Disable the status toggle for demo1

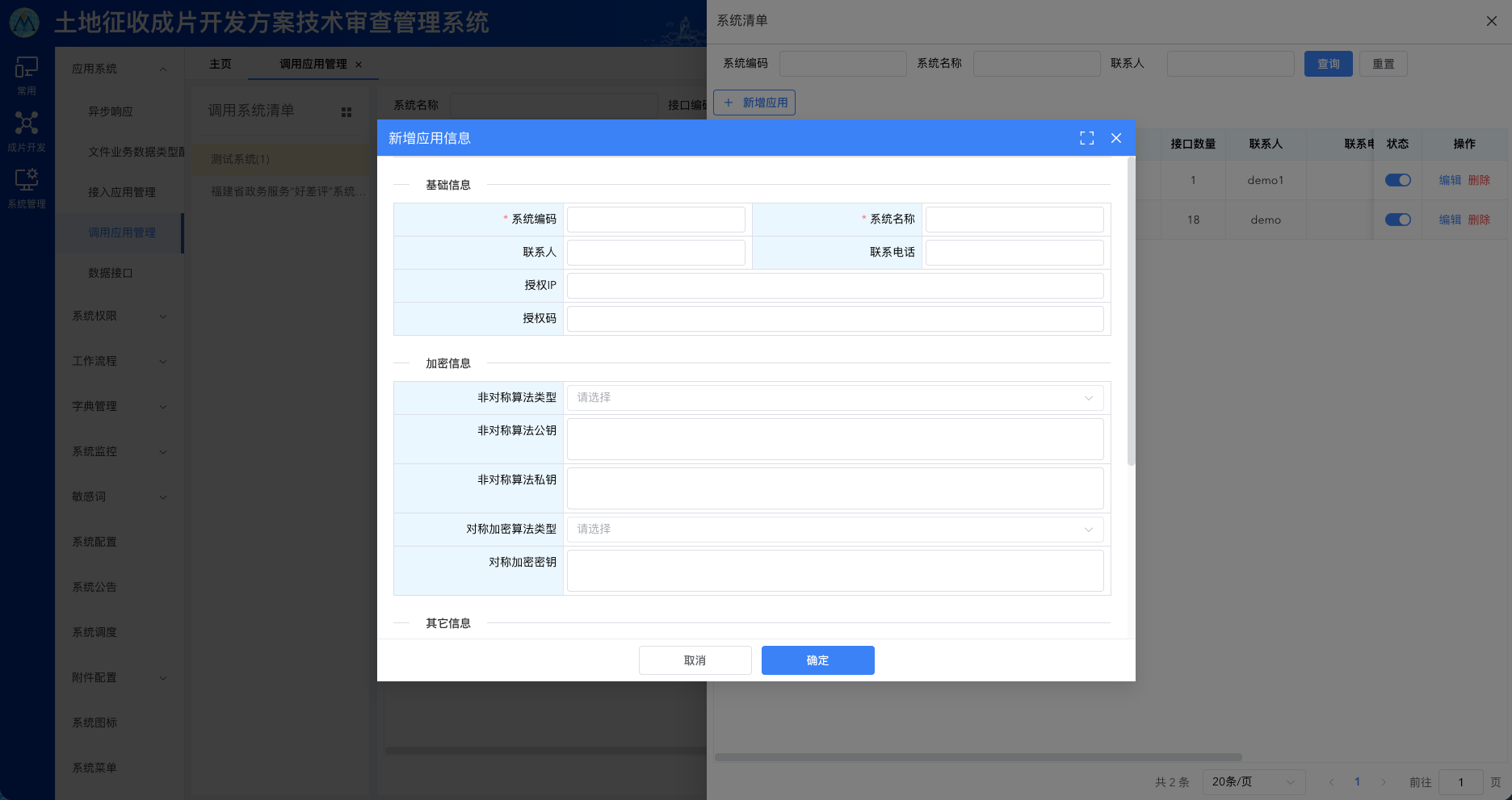[1397, 180]
